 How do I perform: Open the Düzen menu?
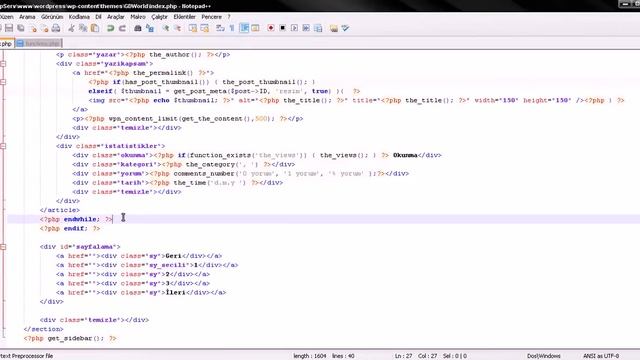click(6, 17)
